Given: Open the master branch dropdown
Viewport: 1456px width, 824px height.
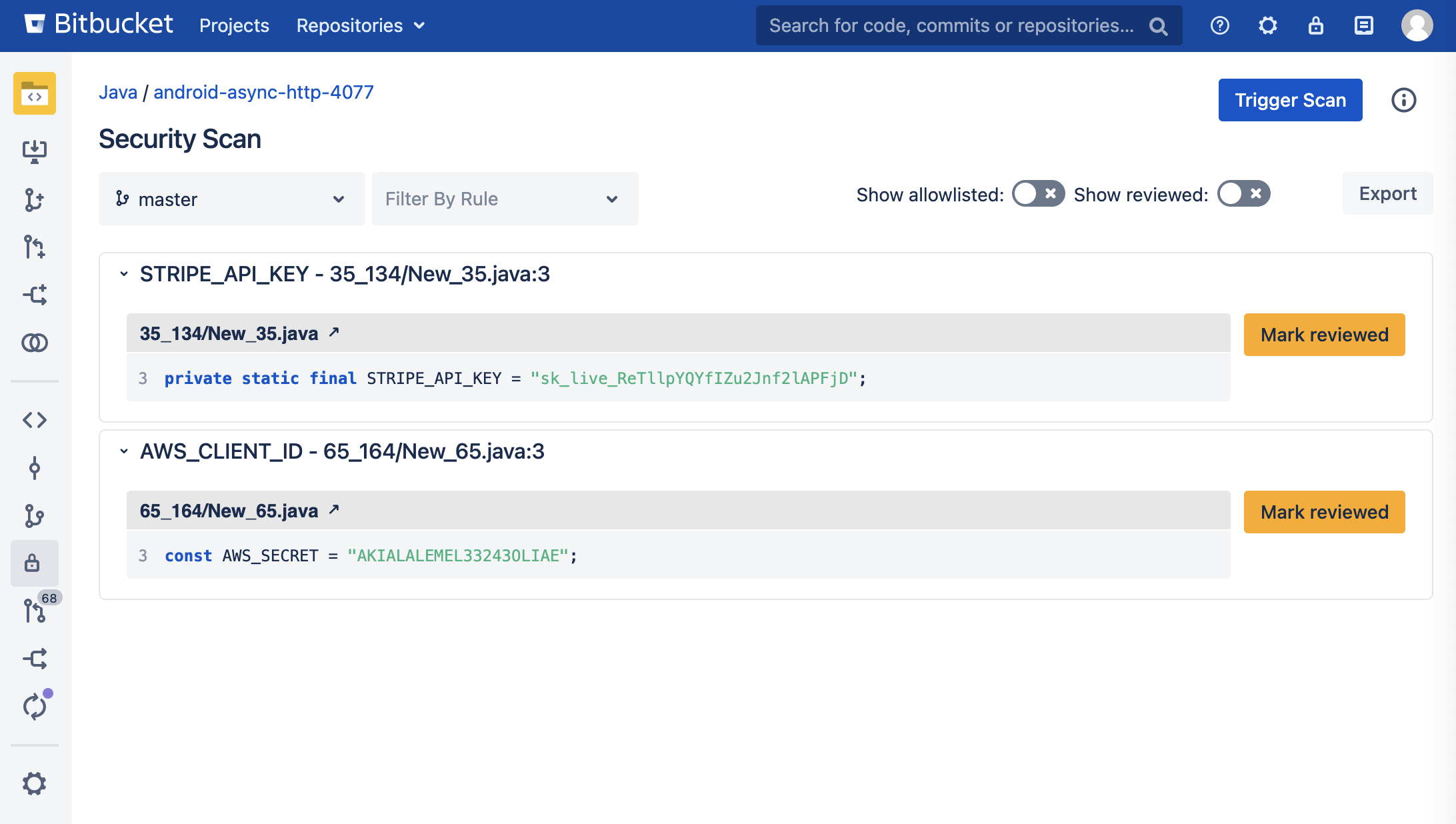Looking at the screenshot, I should click(231, 199).
